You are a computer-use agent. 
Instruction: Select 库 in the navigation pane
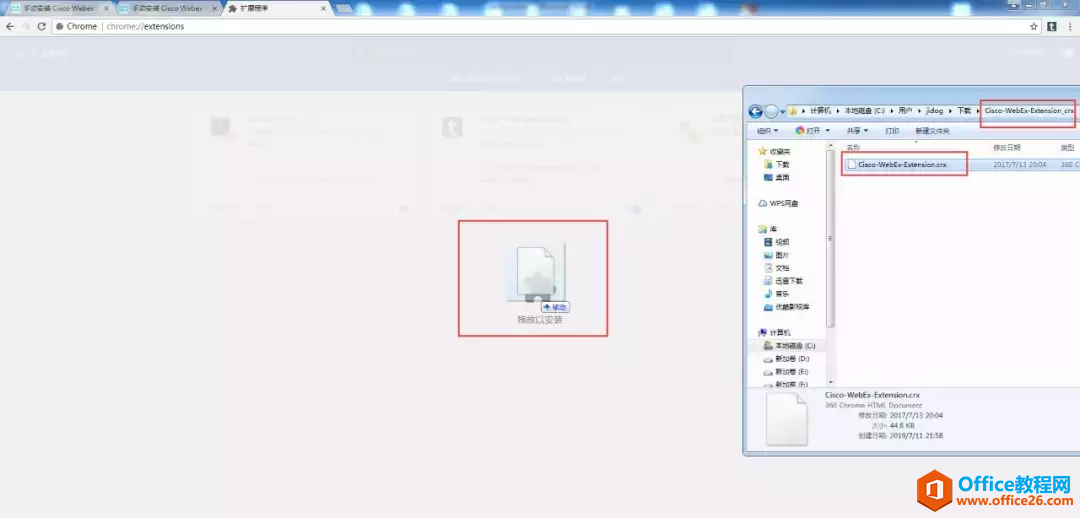(767, 229)
